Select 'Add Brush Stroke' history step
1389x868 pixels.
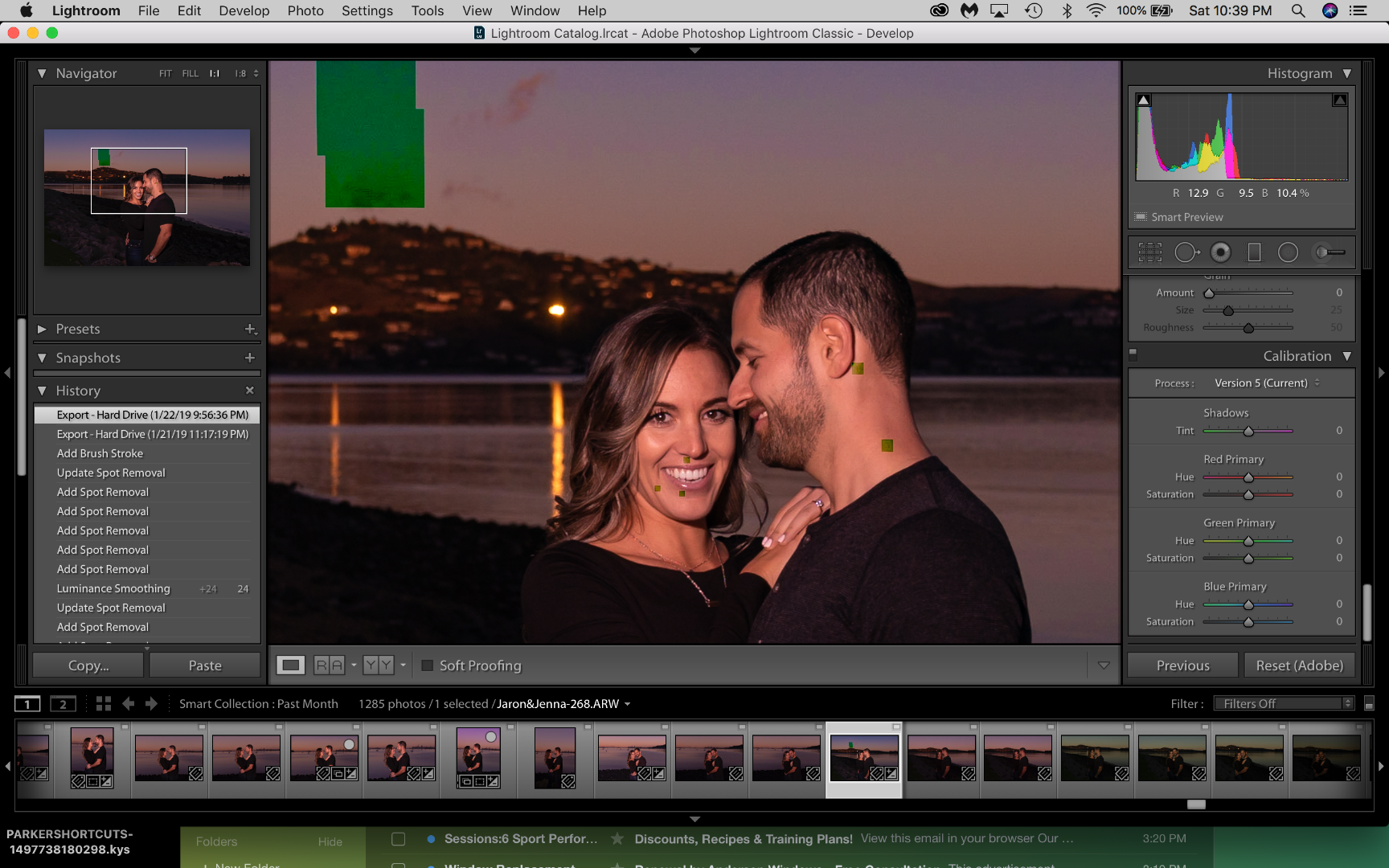pyautogui.click(x=147, y=454)
